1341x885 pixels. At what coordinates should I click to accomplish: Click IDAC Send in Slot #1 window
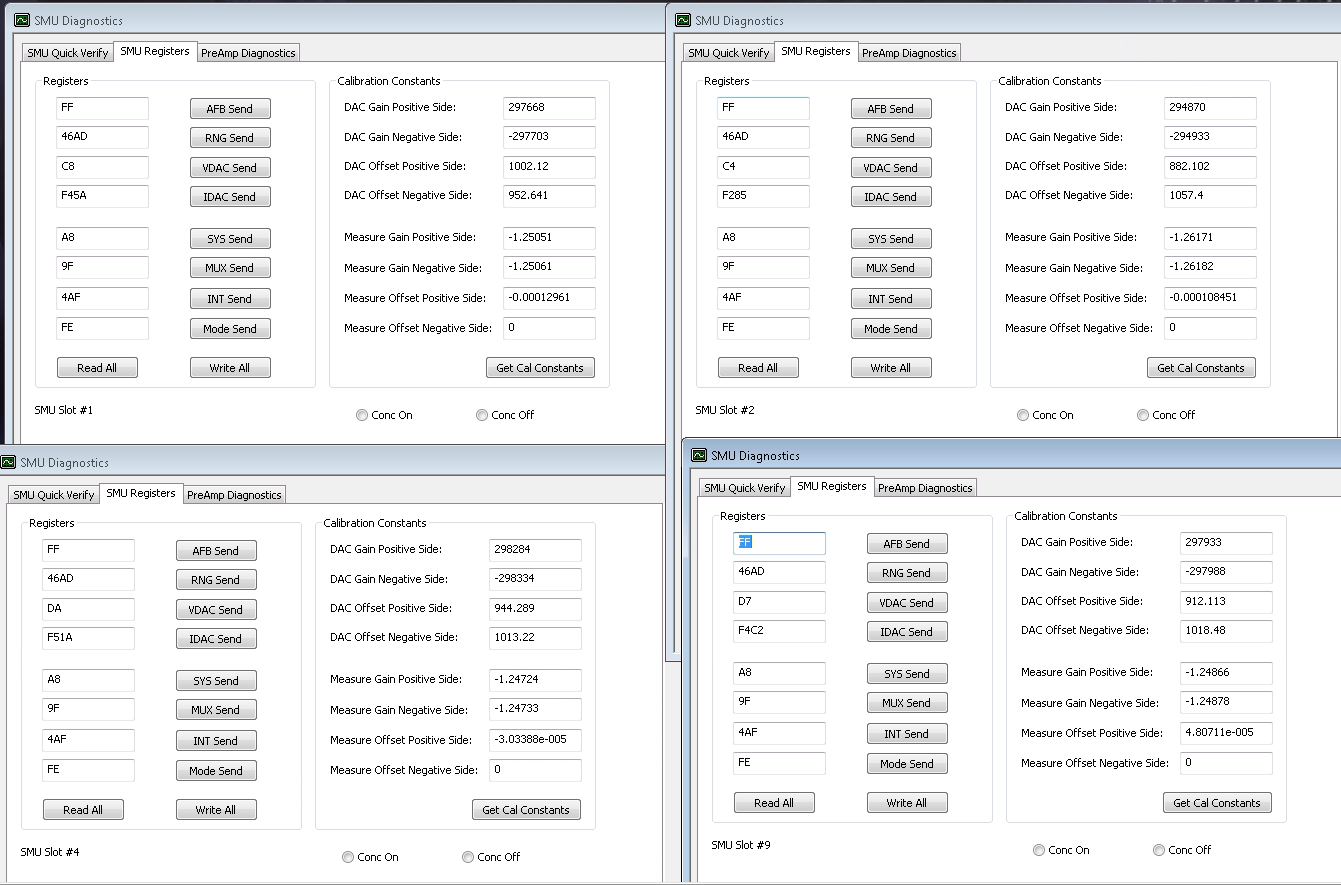coord(230,197)
